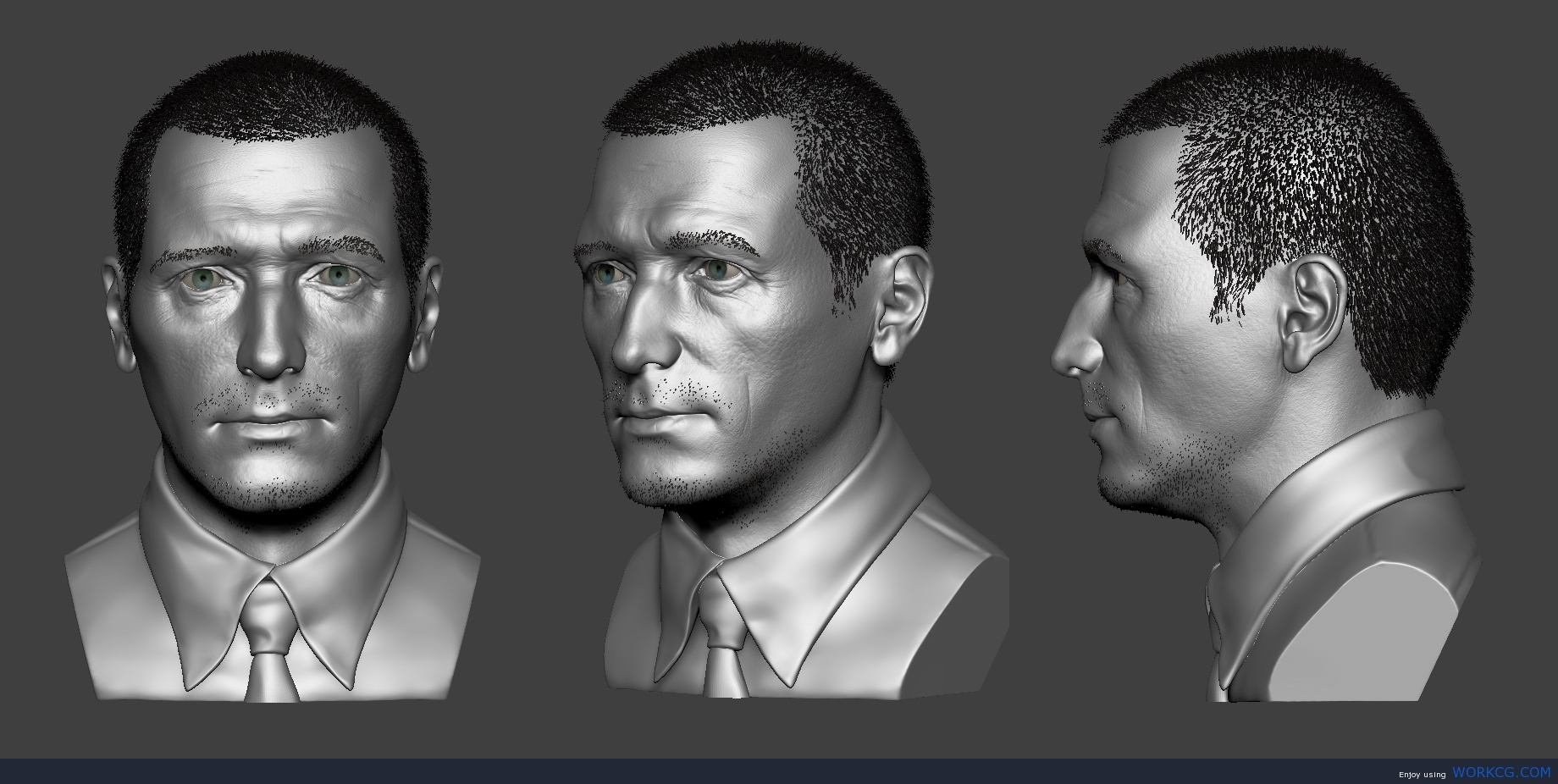This screenshot has height=784, width=1558.
Task: Select the three-quarter view bust render
Action: [791, 370]
